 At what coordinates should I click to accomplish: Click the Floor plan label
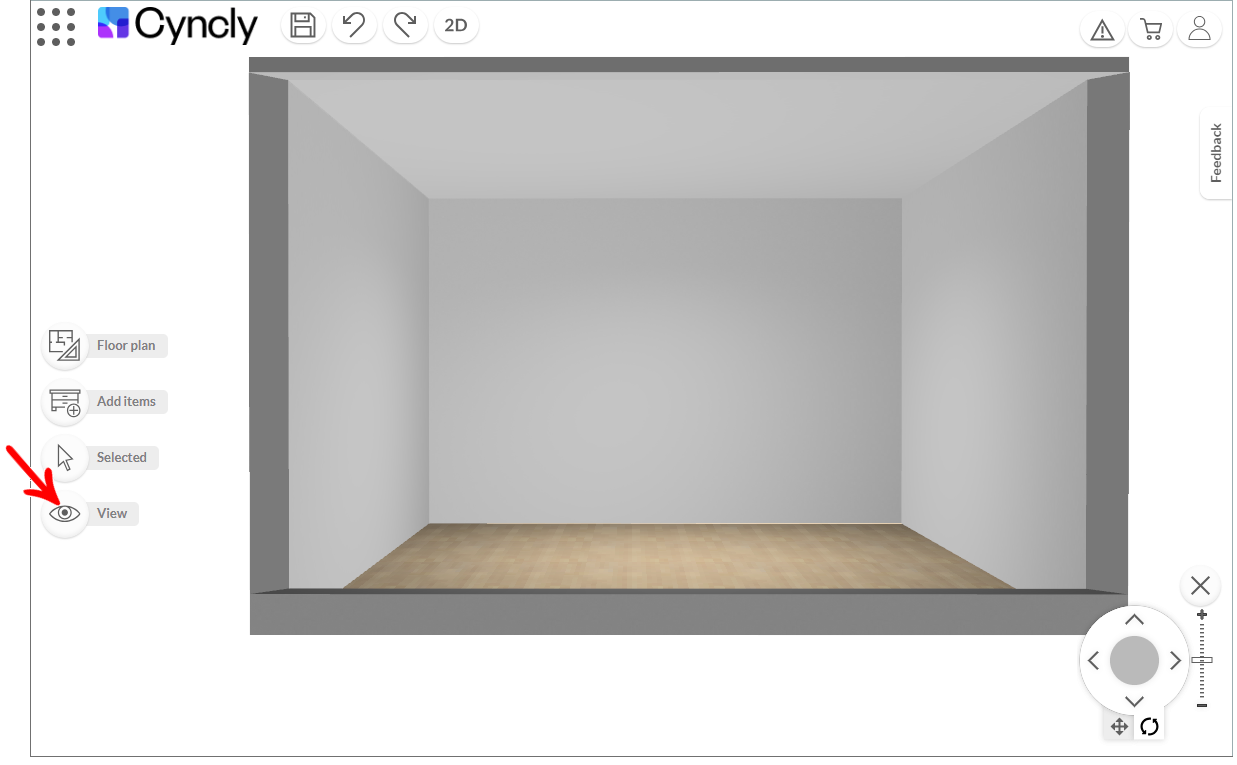click(x=126, y=346)
